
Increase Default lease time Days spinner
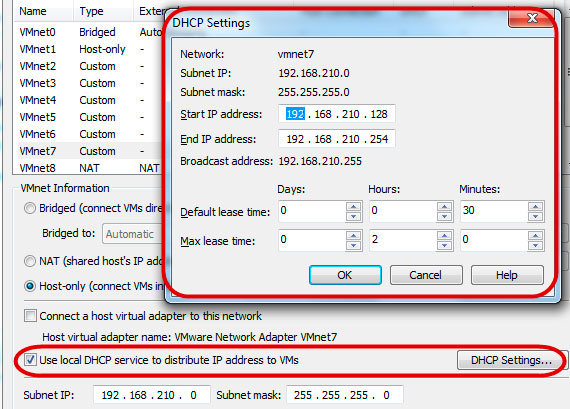click(353, 206)
